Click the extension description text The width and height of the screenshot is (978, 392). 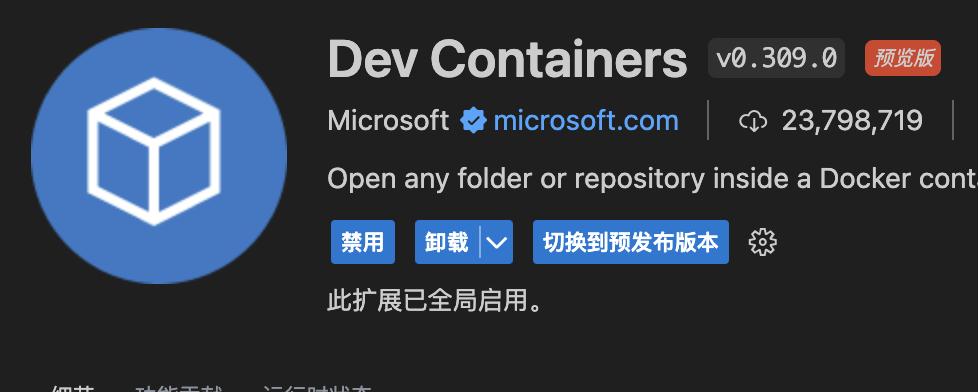(x=652, y=180)
